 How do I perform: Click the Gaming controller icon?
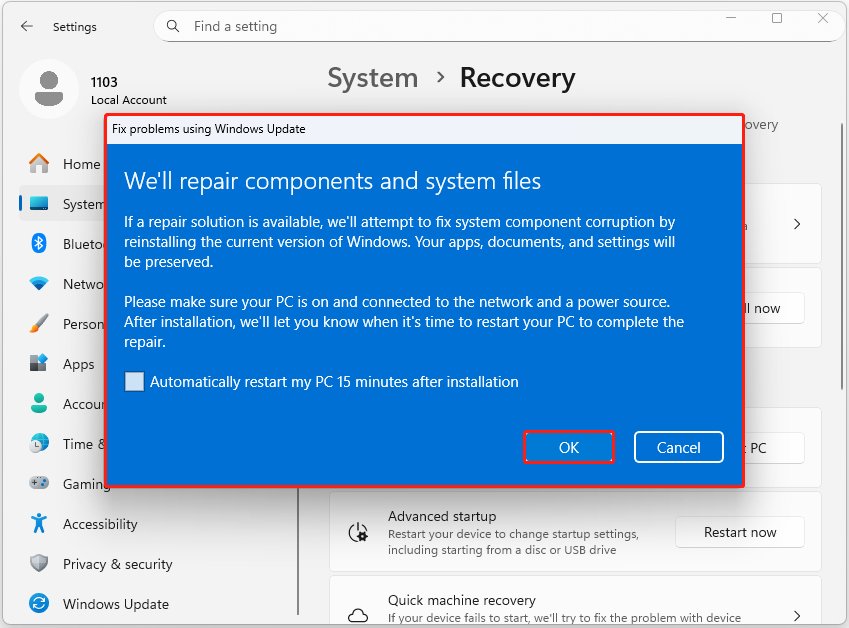(38, 483)
